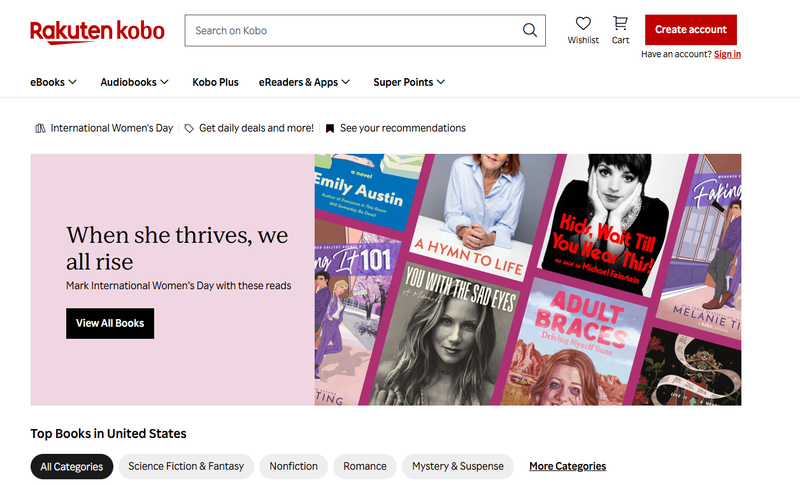
Task: Expand the Audiobooks menu chevron
Action: 164,82
